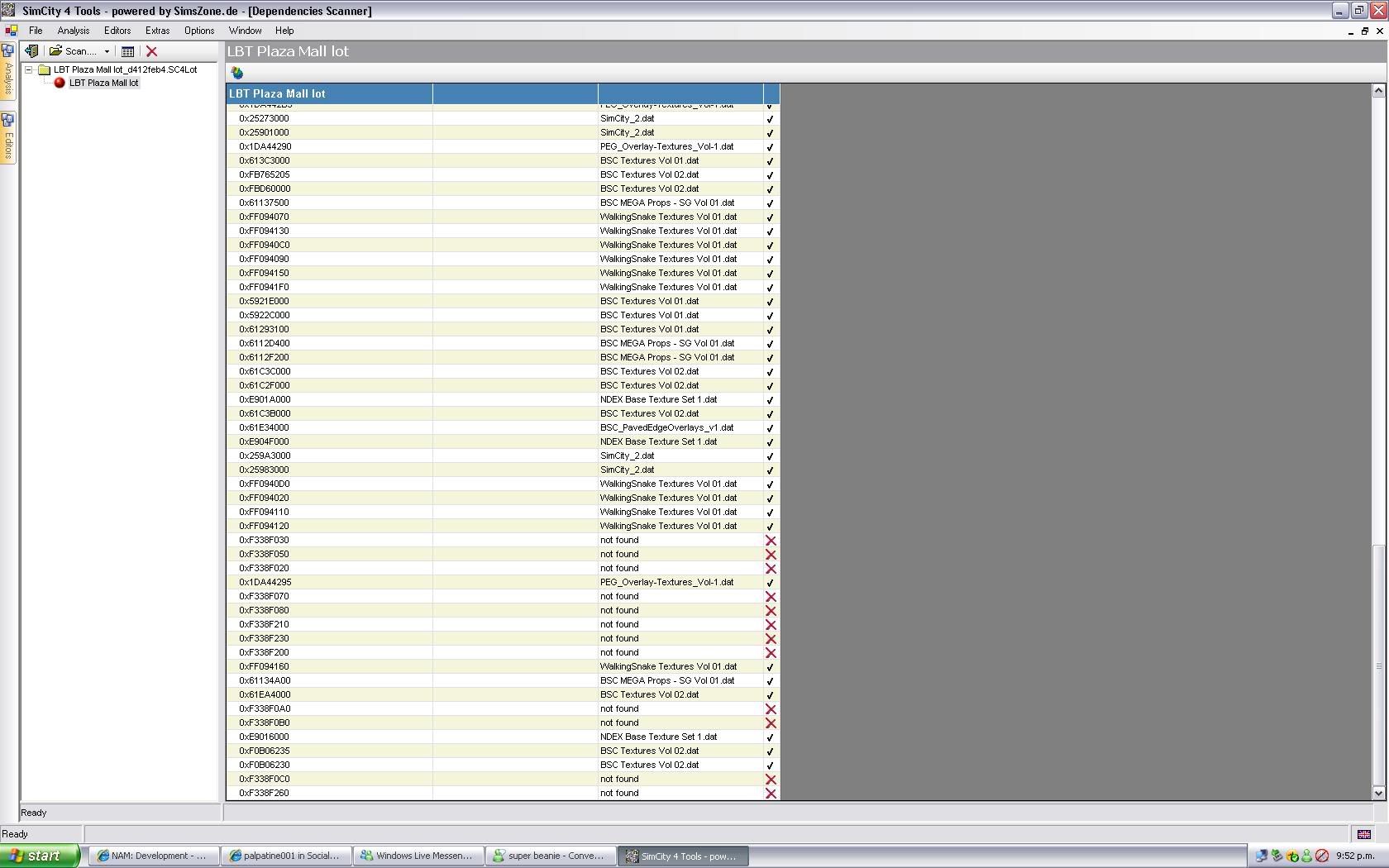Open the File menu
The height and width of the screenshot is (868, 1389).
coord(36,31)
